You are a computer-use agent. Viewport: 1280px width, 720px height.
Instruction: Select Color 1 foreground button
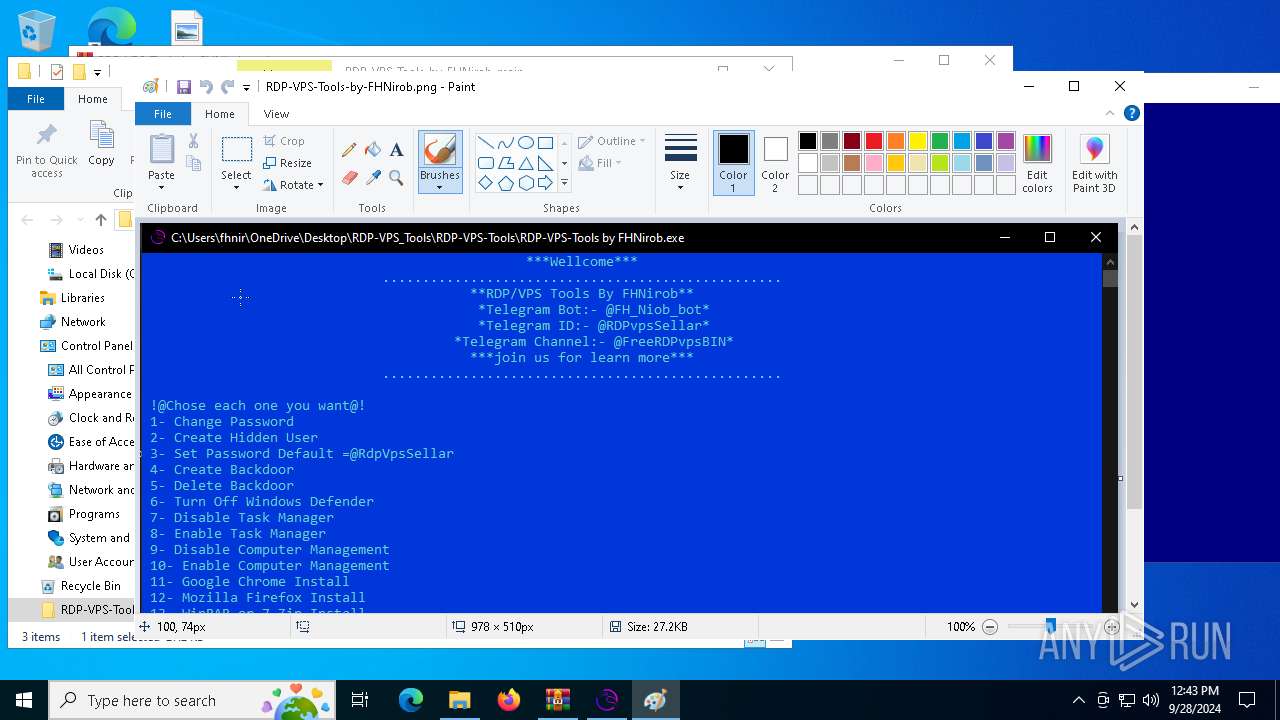pos(733,163)
